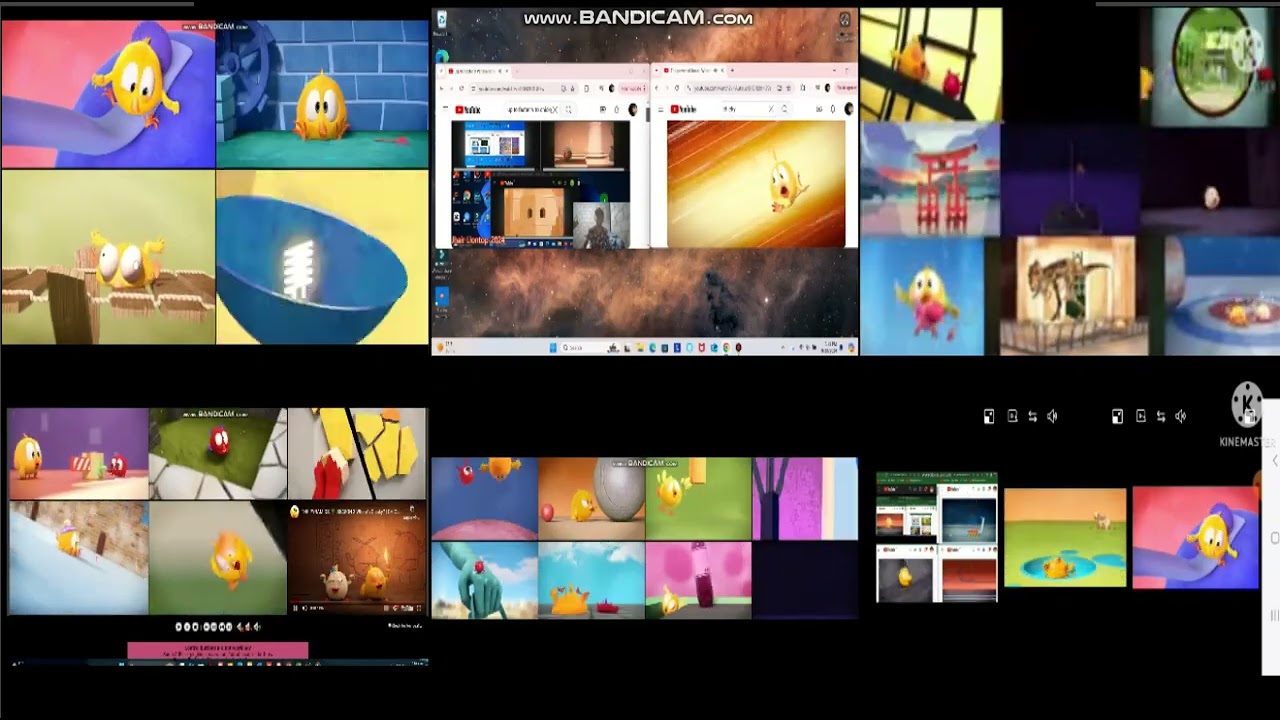Select the dinosaur skeleton clip
Viewport: 1280px width, 720px height.
coord(1074,296)
